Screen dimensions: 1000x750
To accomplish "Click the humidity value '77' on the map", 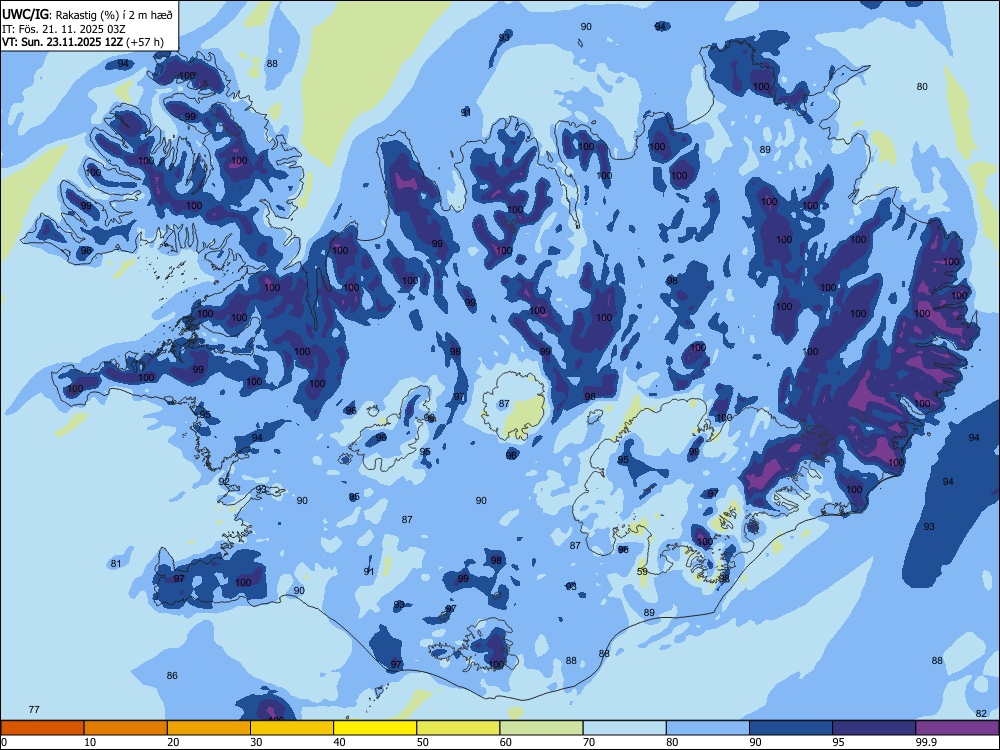I will click(34, 709).
